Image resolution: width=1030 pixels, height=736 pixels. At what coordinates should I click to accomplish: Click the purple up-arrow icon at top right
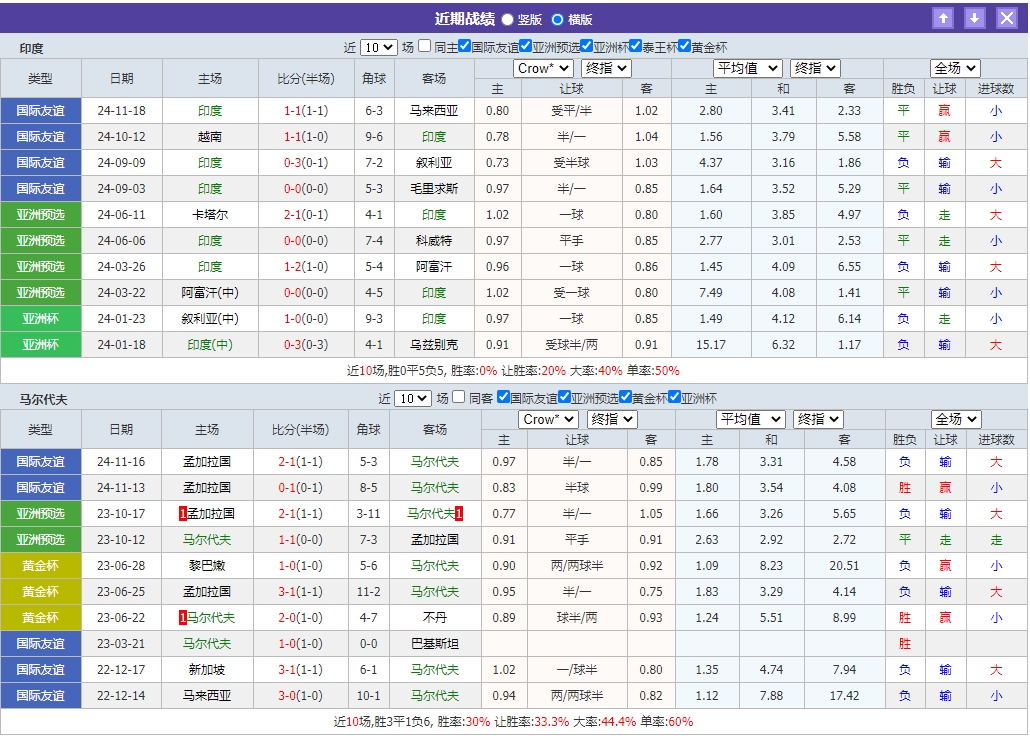point(942,18)
